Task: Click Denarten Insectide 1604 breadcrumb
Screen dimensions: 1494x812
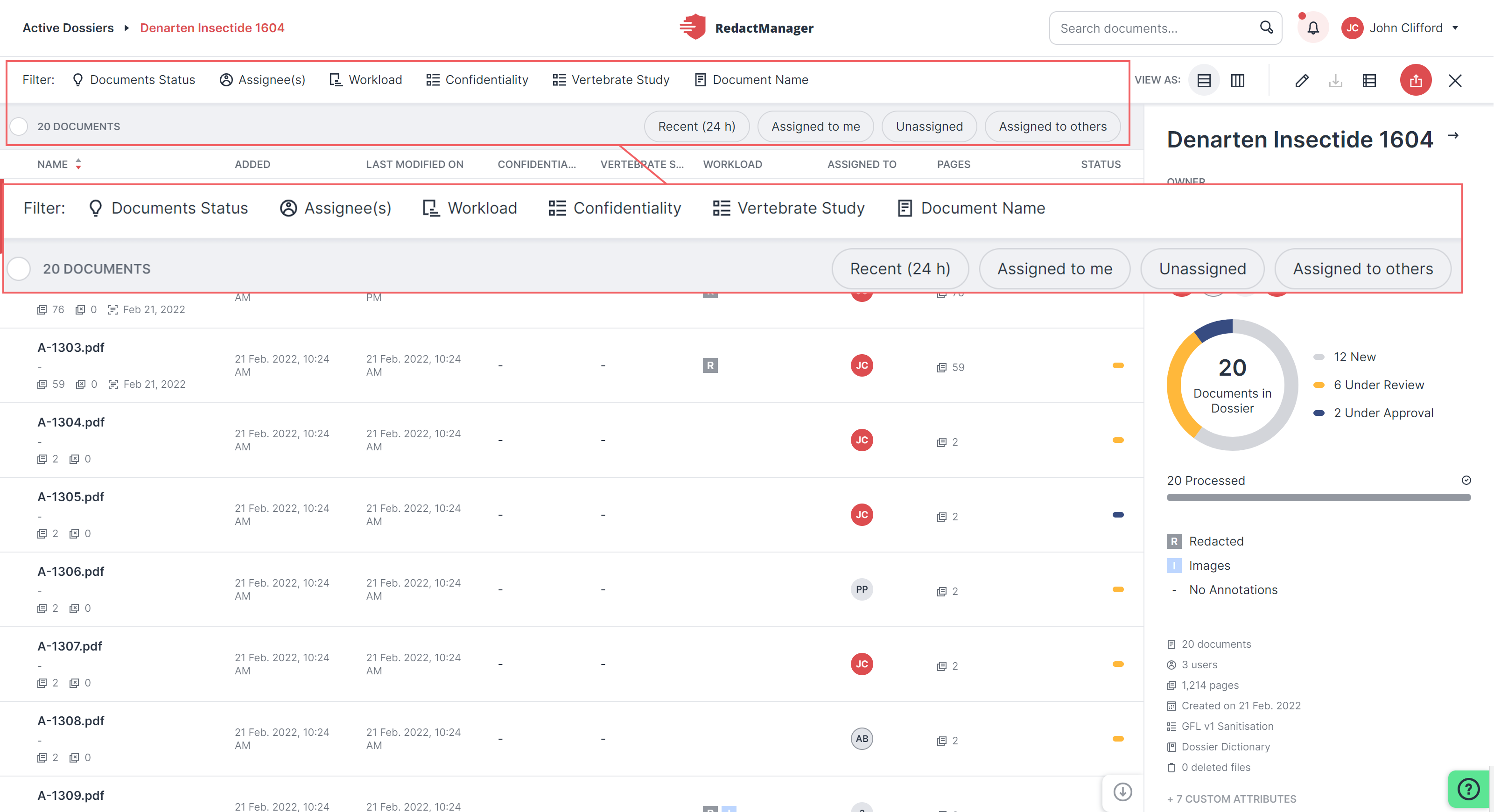Action: click(x=212, y=28)
